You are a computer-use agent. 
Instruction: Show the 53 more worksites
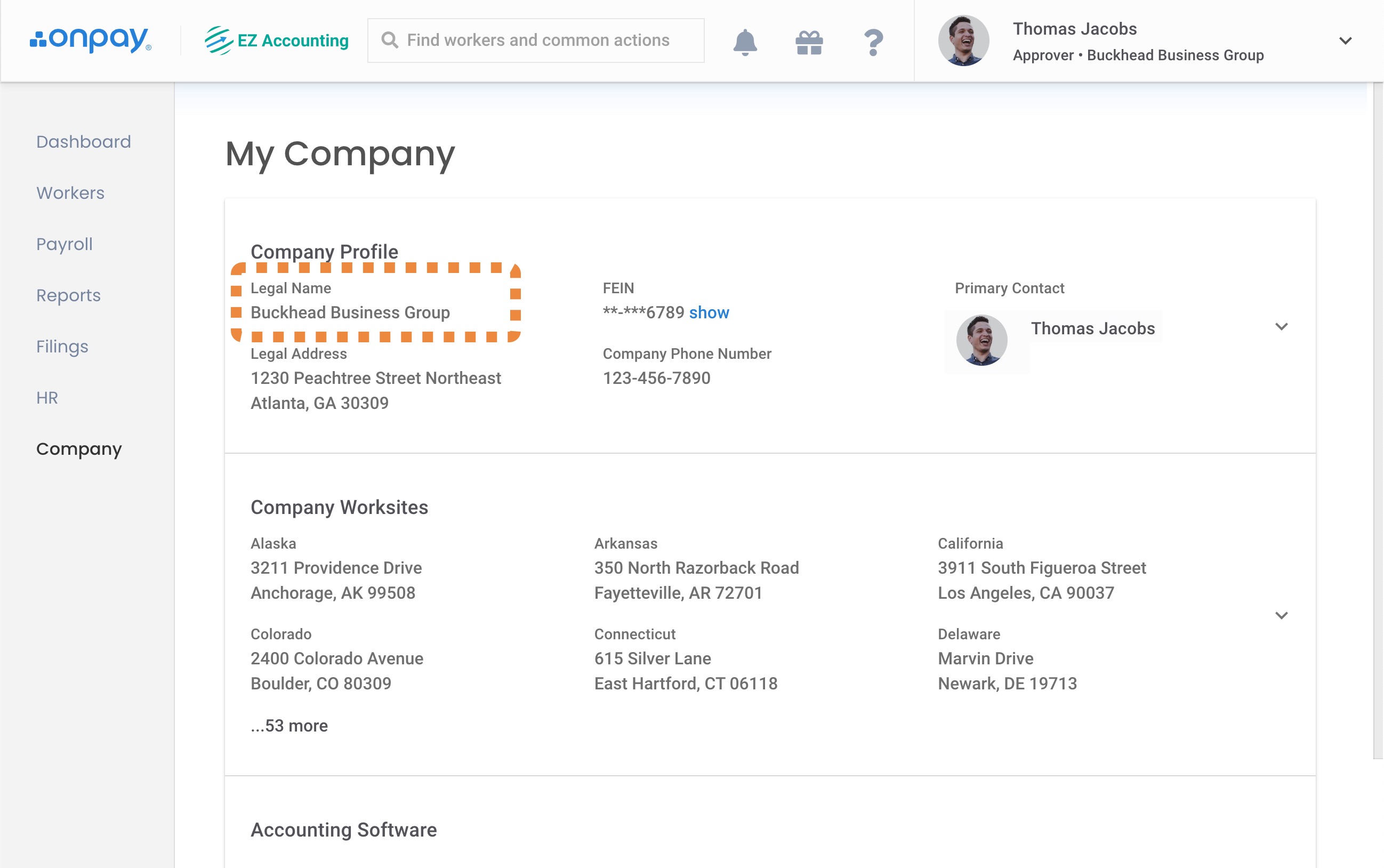289,726
